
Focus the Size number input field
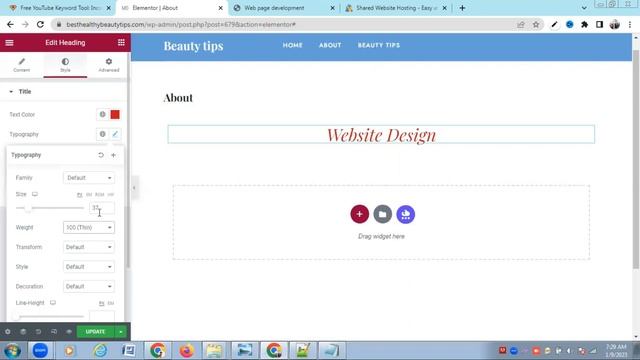click(x=102, y=208)
